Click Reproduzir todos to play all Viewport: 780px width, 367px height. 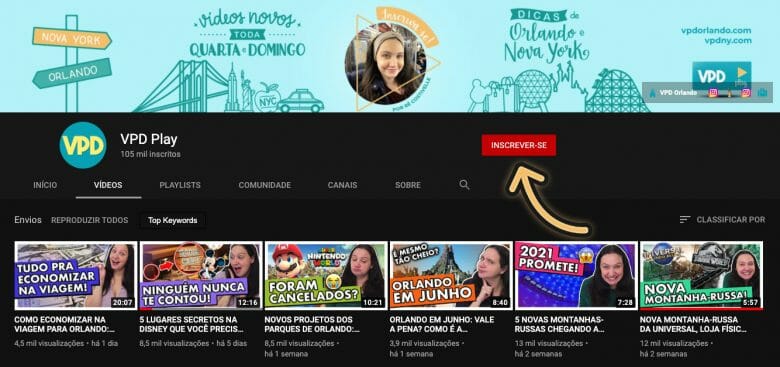pos(90,220)
